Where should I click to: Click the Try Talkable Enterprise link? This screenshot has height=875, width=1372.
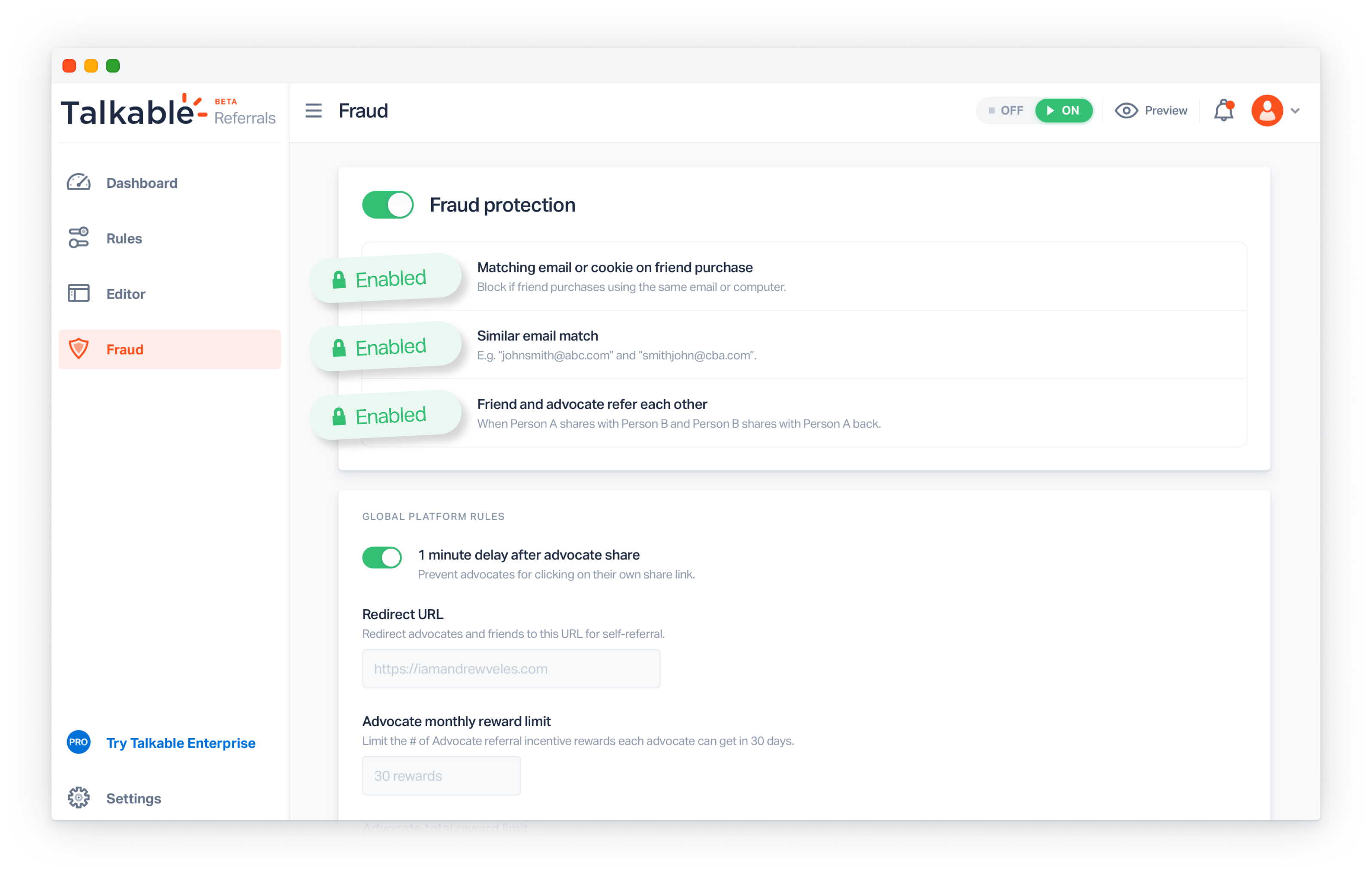181,743
